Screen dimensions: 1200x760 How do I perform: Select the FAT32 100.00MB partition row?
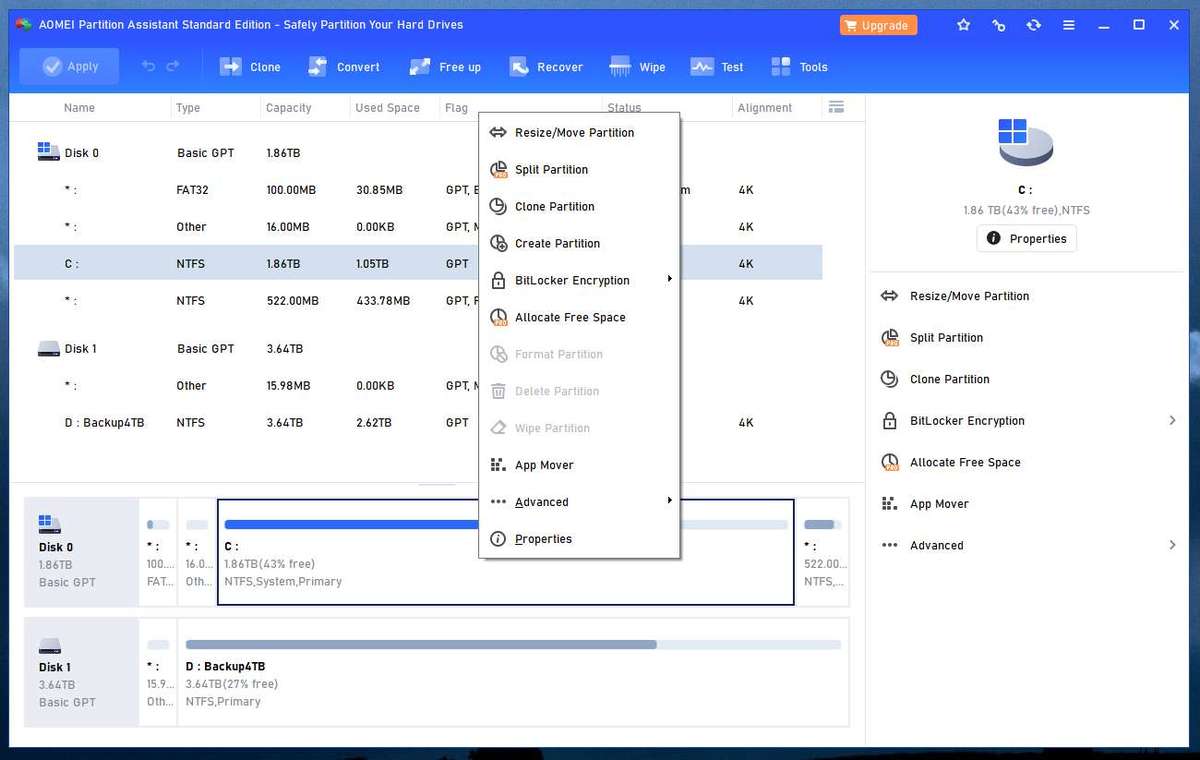tap(418, 190)
